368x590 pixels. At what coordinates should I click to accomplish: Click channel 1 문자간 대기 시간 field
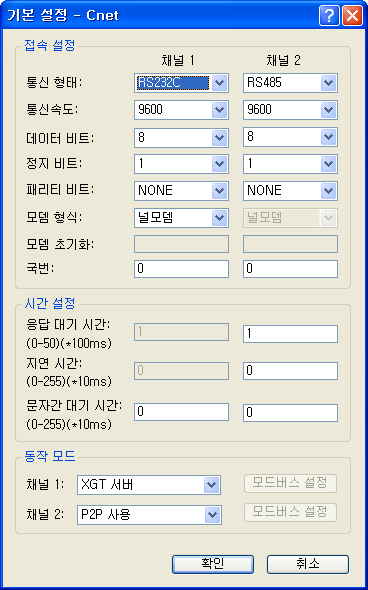(181, 412)
